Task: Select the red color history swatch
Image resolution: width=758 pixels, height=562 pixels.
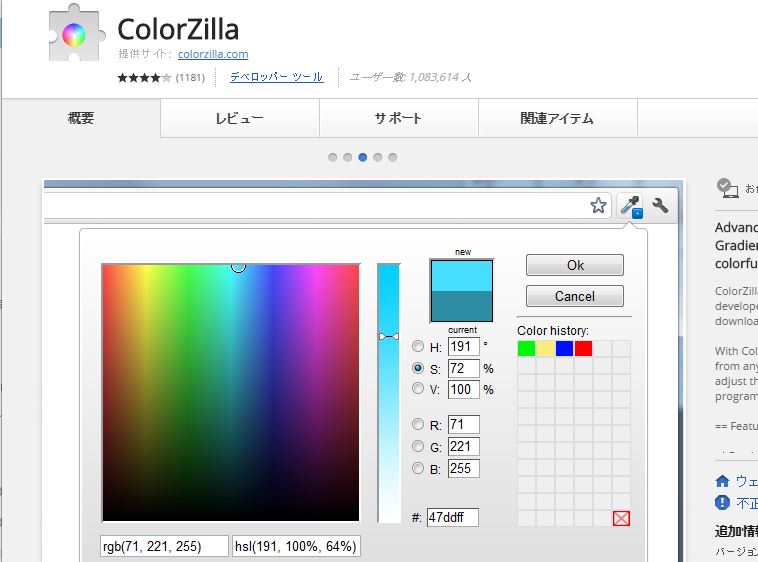Action: tap(583, 348)
